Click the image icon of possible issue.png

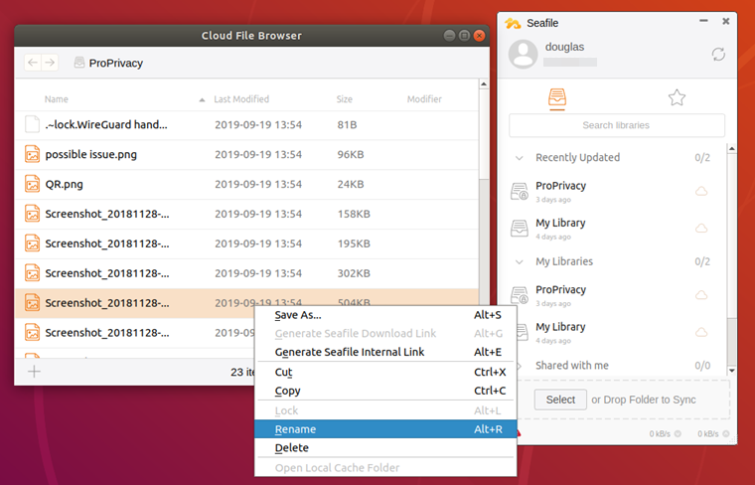click(x=32, y=154)
